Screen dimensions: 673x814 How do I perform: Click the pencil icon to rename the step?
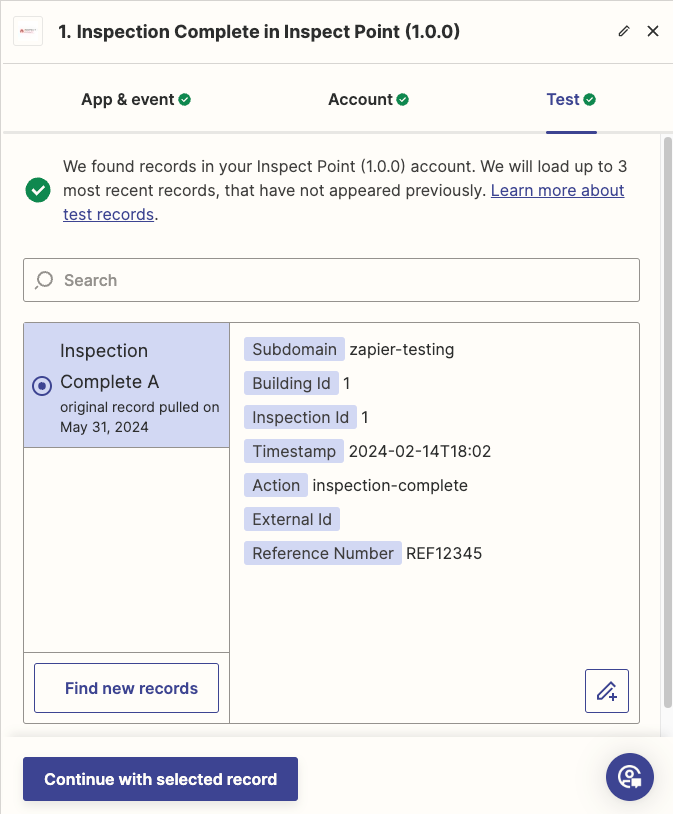click(623, 31)
